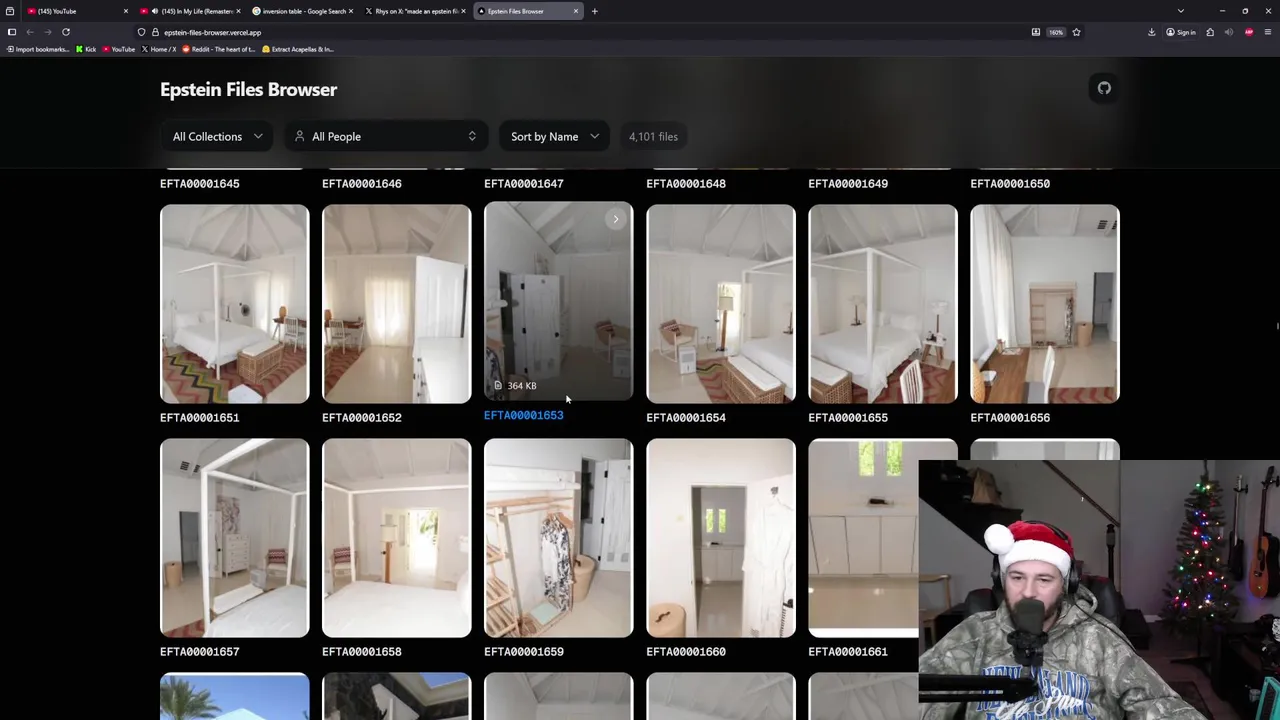Click the EFTA00001649 file name
The width and height of the screenshot is (1280, 720).
[847, 184]
